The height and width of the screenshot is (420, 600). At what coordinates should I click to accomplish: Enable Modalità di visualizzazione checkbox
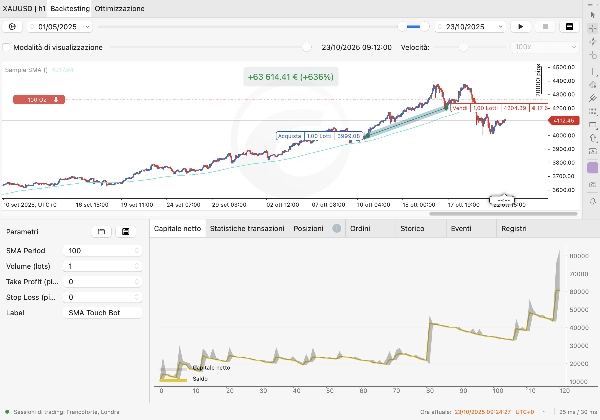coord(8,47)
